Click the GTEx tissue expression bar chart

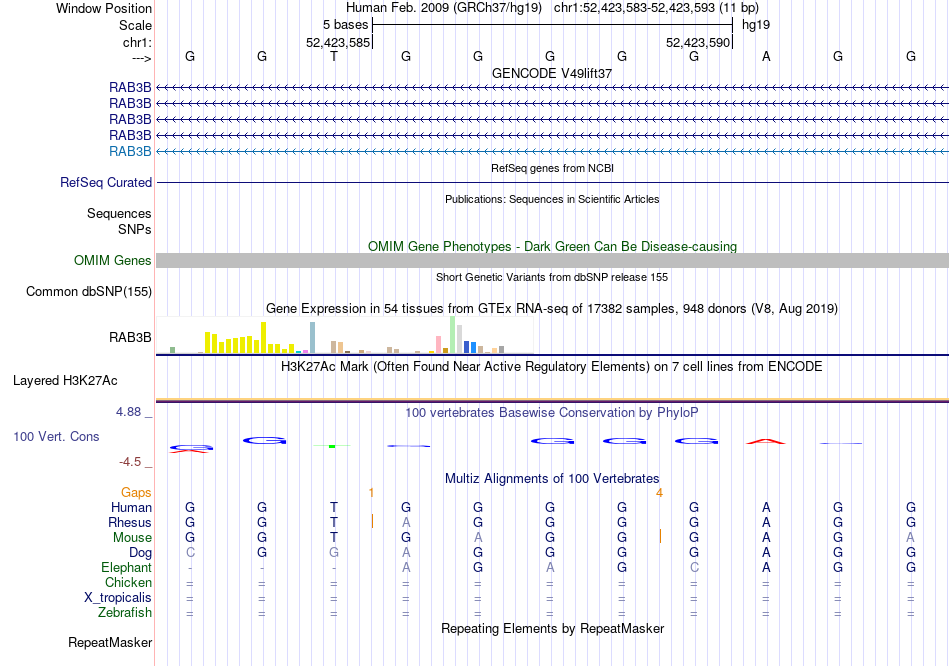pos(344,335)
